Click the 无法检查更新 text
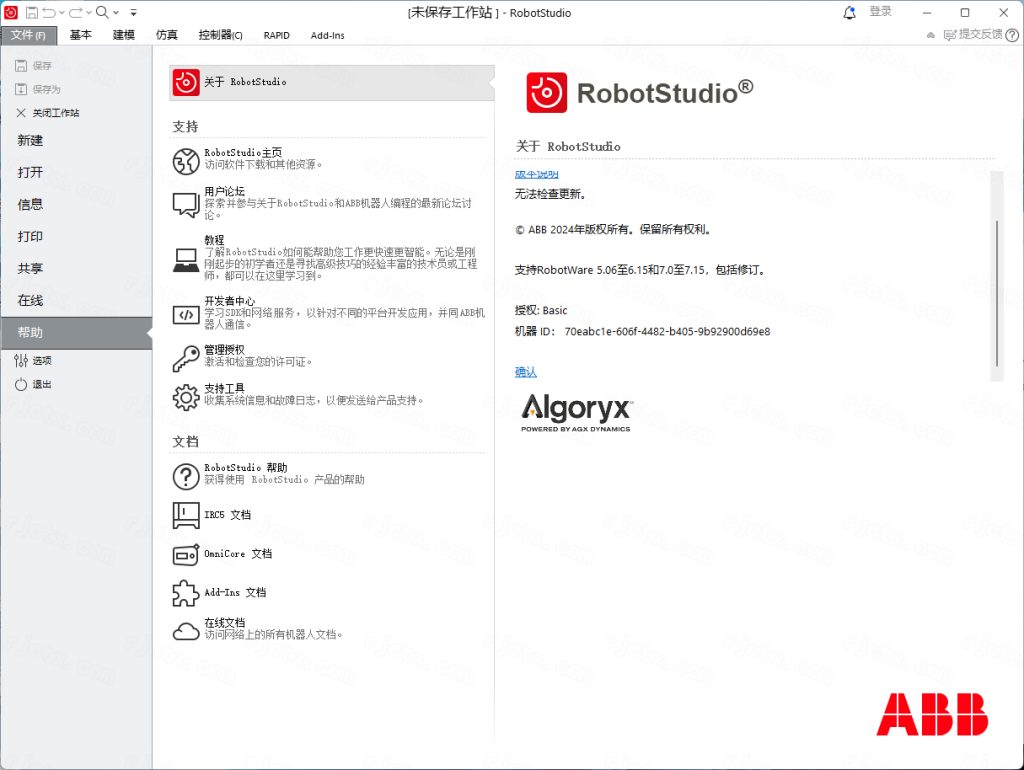Screen dimensions: 1024x770 pos(551,194)
